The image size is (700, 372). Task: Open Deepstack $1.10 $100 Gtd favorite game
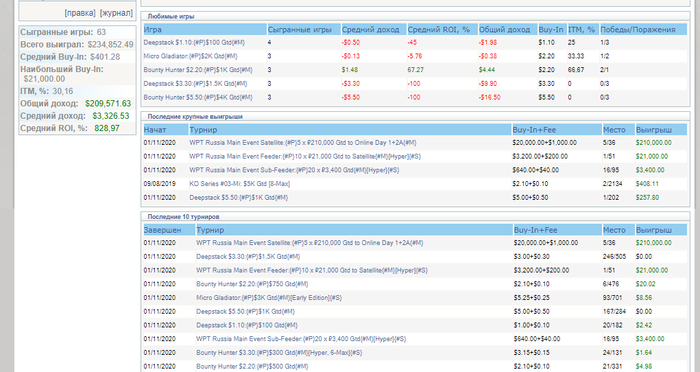click(194, 42)
